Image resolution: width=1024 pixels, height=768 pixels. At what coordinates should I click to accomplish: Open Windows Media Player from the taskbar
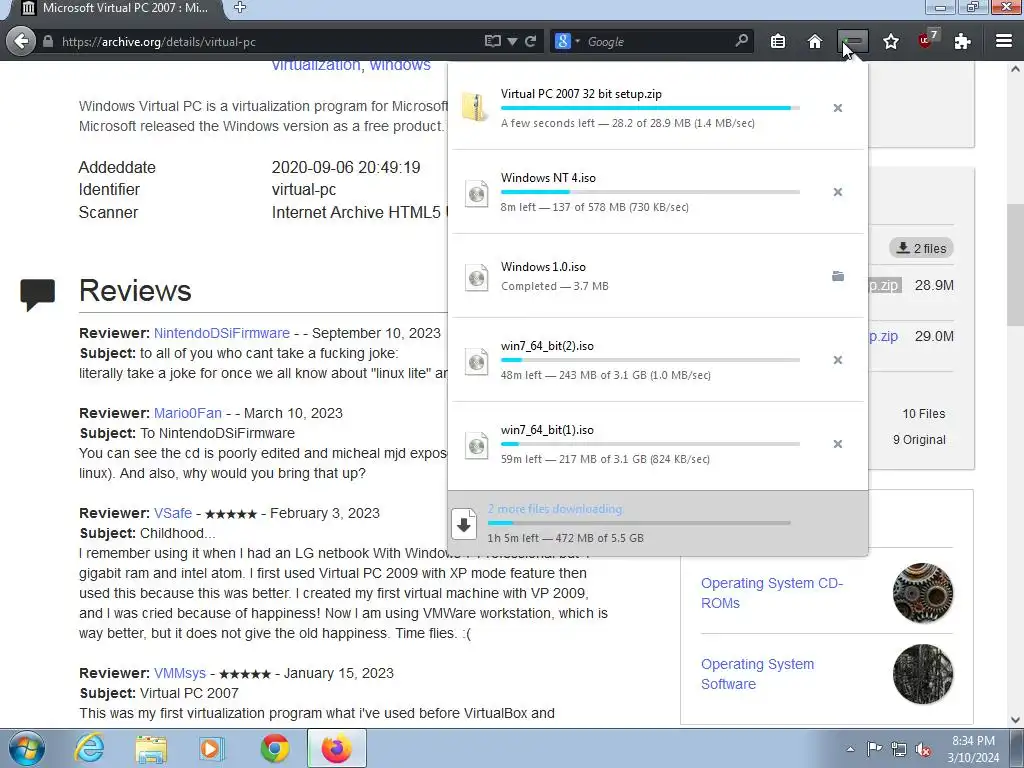(x=212, y=748)
